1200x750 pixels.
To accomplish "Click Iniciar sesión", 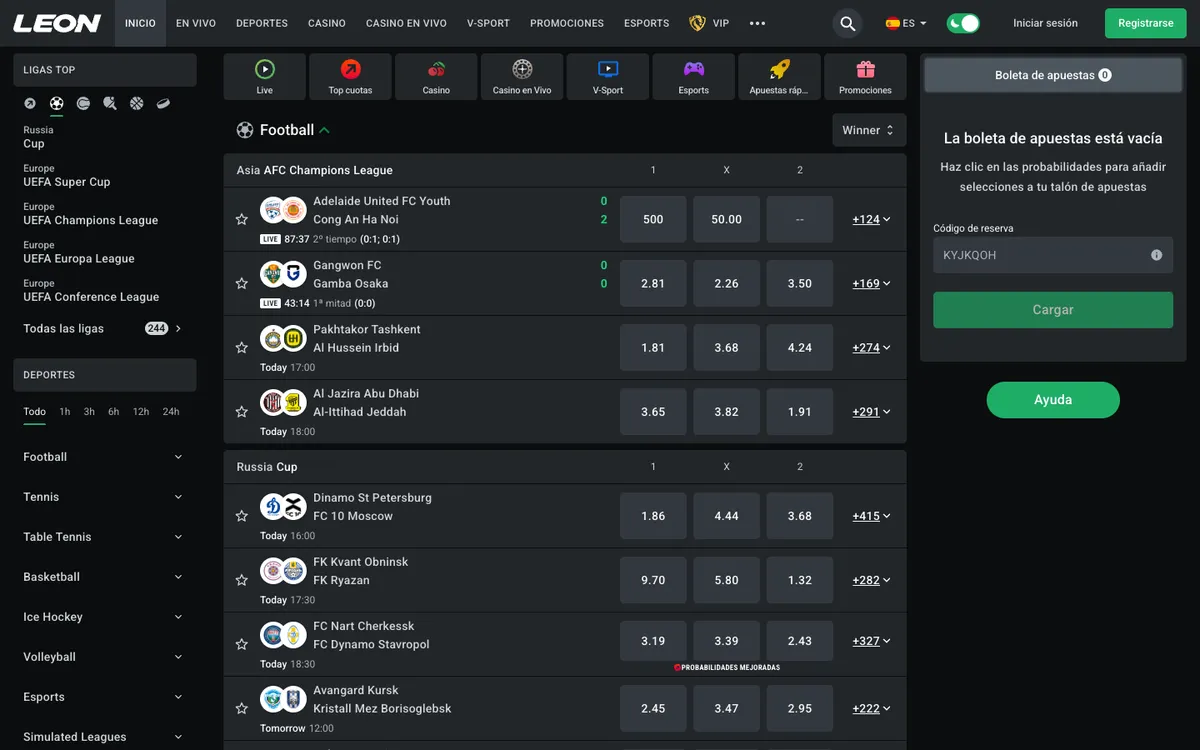I will click(x=1045, y=23).
